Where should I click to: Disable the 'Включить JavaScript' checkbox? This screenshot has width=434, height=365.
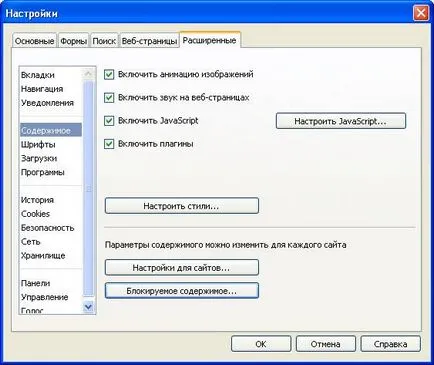[x=109, y=121]
